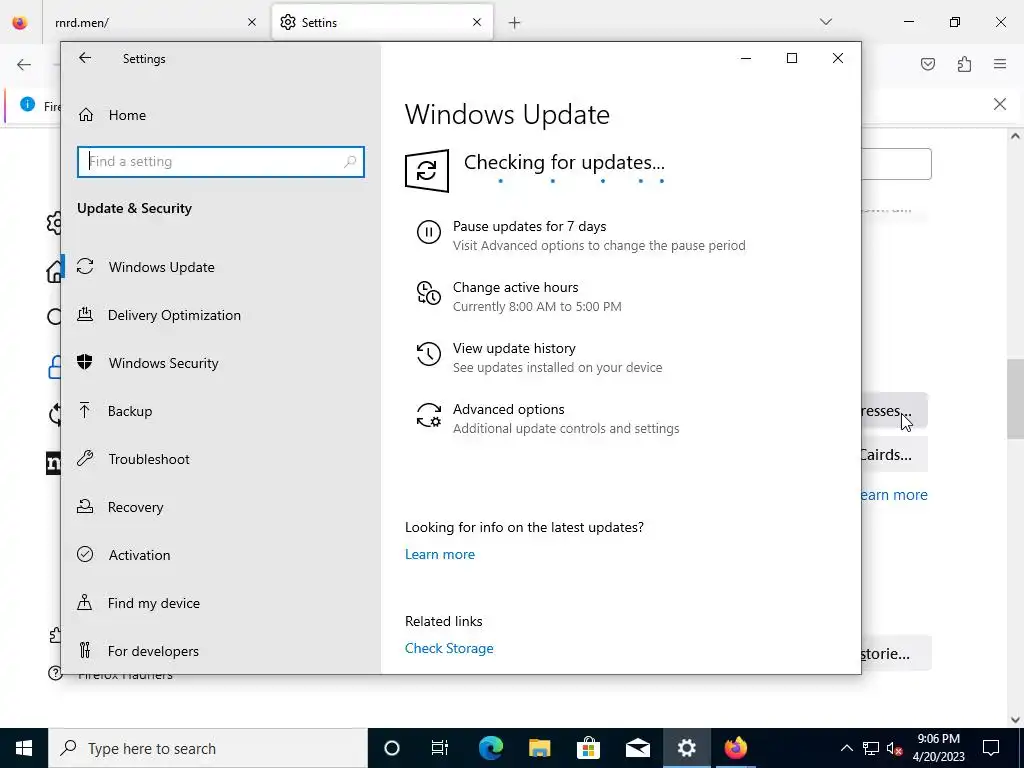Open the Windows Start menu
Image resolution: width=1024 pixels, height=768 pixels.
coord(24,748)
